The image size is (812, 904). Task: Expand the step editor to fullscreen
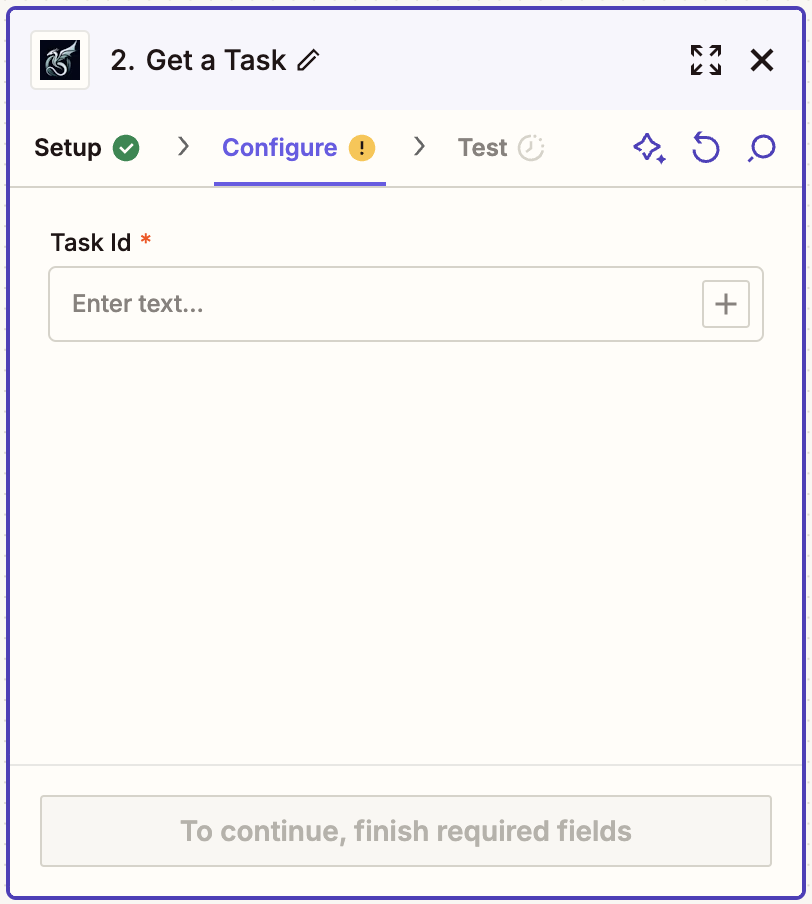(x=706, y=60)
